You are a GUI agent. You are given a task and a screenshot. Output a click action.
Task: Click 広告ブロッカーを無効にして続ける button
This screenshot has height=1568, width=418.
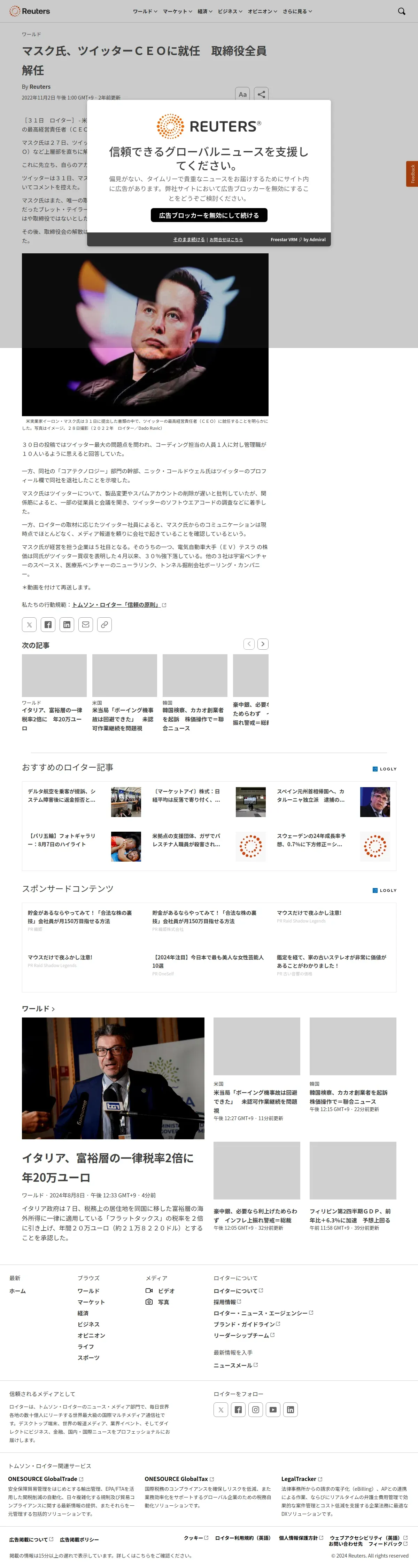[x=209, y=215]
